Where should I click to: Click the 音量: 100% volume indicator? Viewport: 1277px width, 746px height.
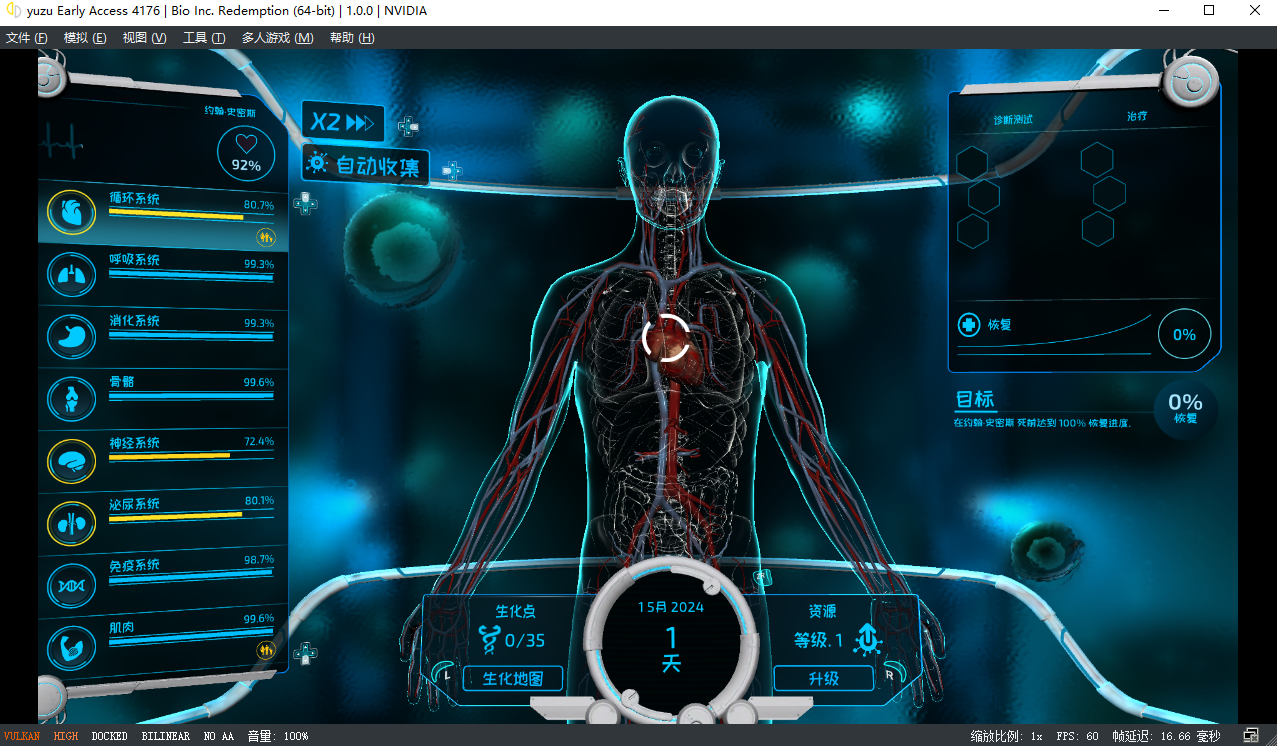point(278,736)
